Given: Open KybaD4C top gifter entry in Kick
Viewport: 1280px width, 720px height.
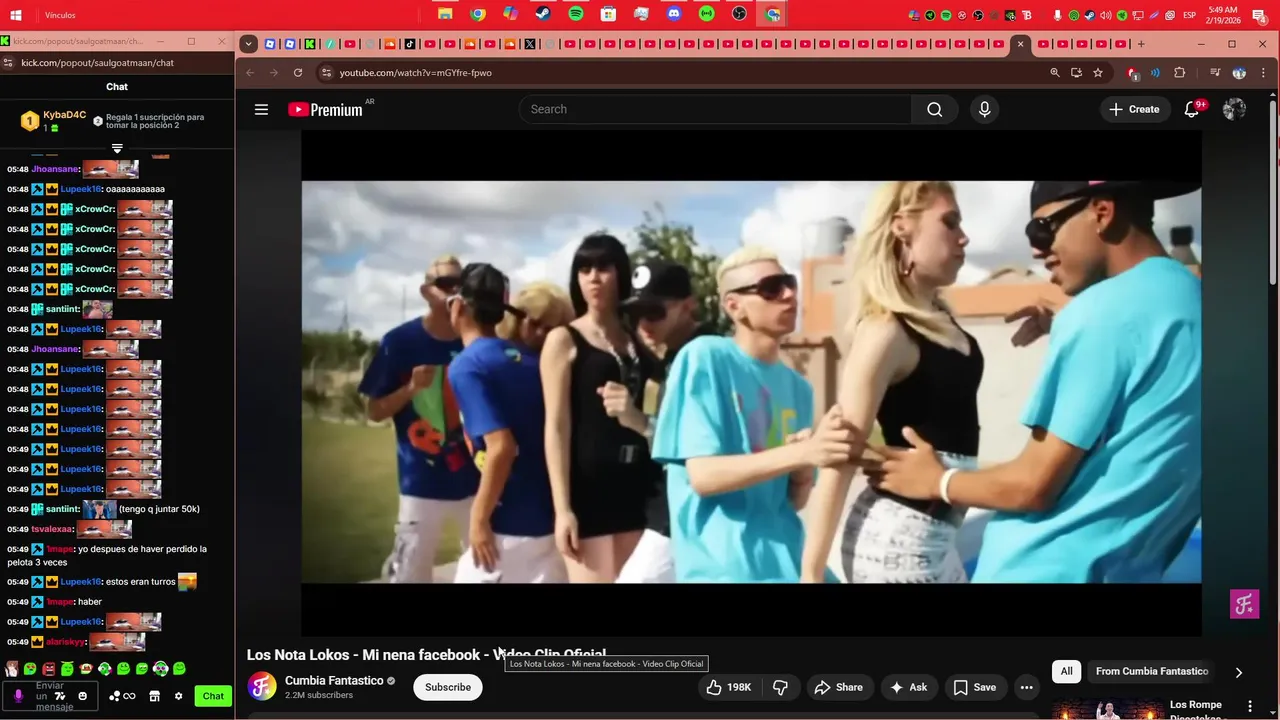Looking at the screenshot, I should (x=52, y=121).
